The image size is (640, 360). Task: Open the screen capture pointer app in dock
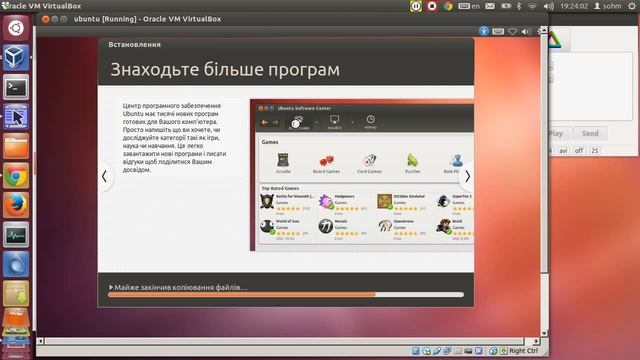point(16,116)
